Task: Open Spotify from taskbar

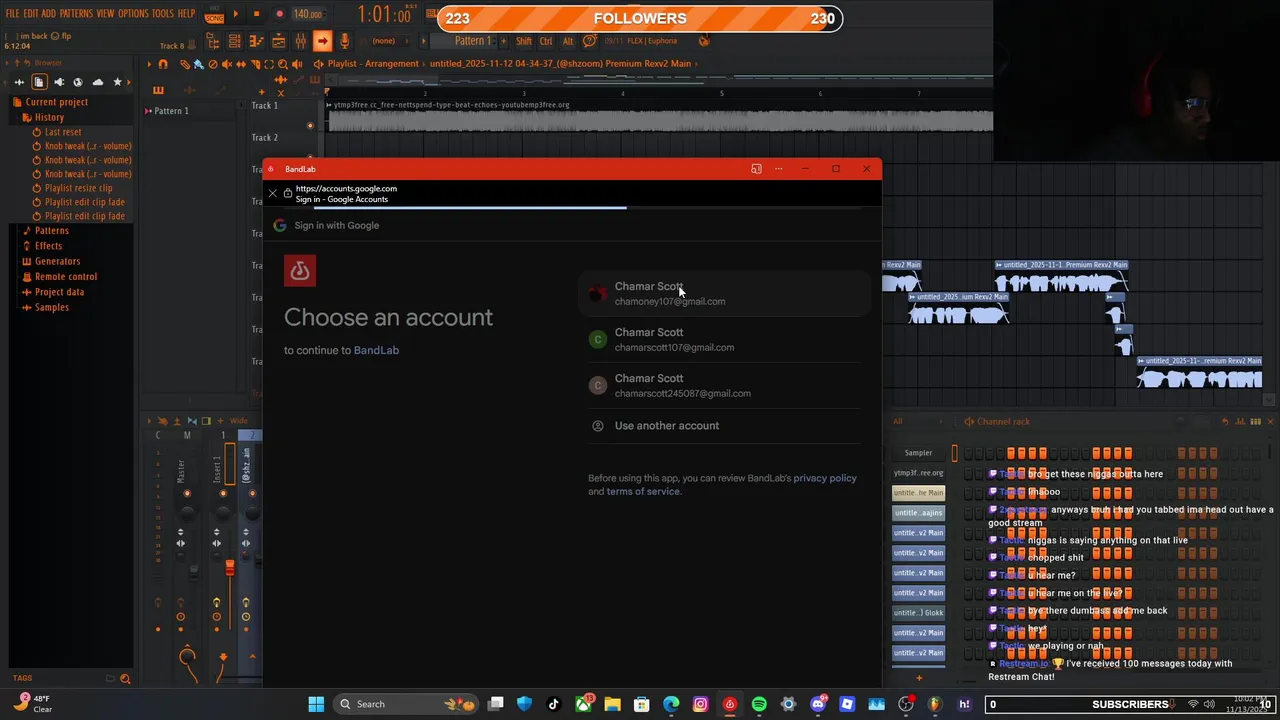Action: coord(759,704)
